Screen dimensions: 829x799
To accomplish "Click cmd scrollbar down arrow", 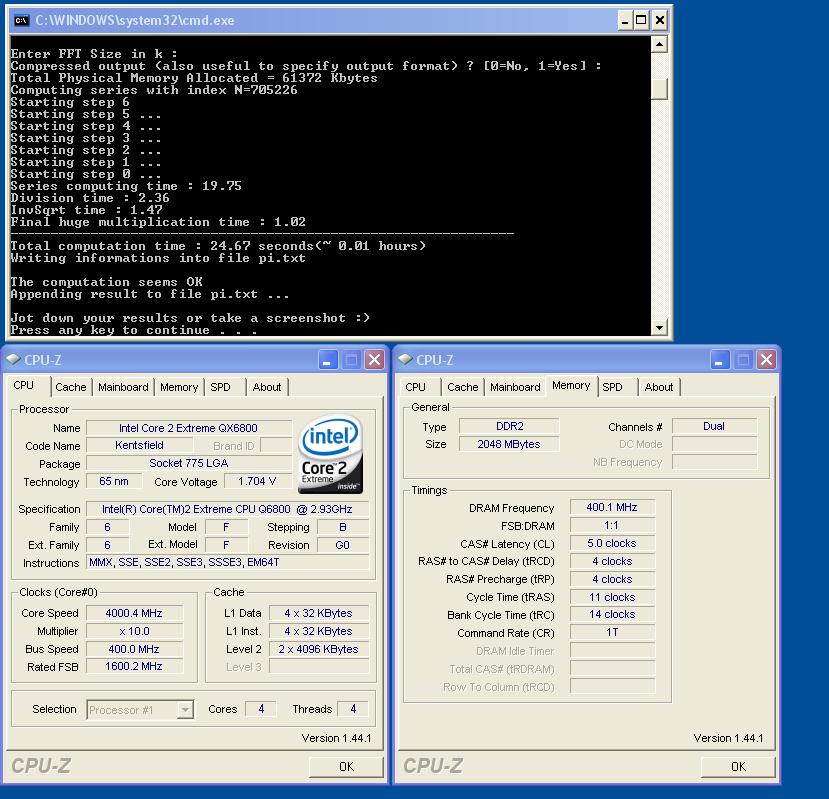I will tap(659, 327).
